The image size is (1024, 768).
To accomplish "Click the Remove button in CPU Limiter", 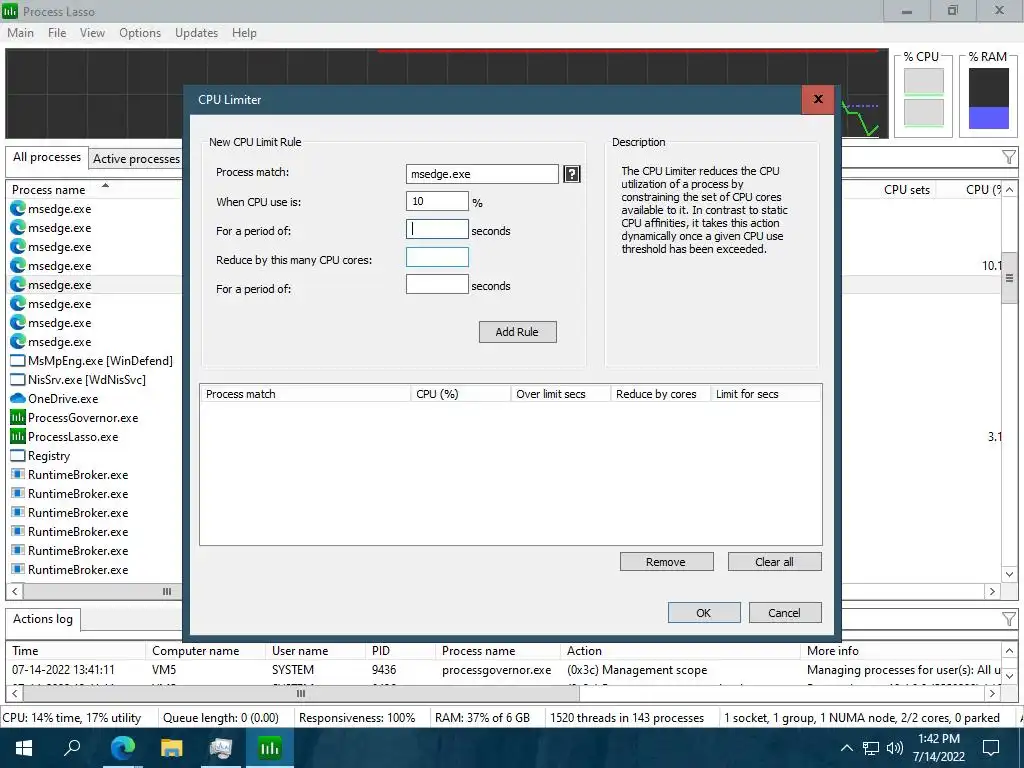I will click(x=666, y=562).
